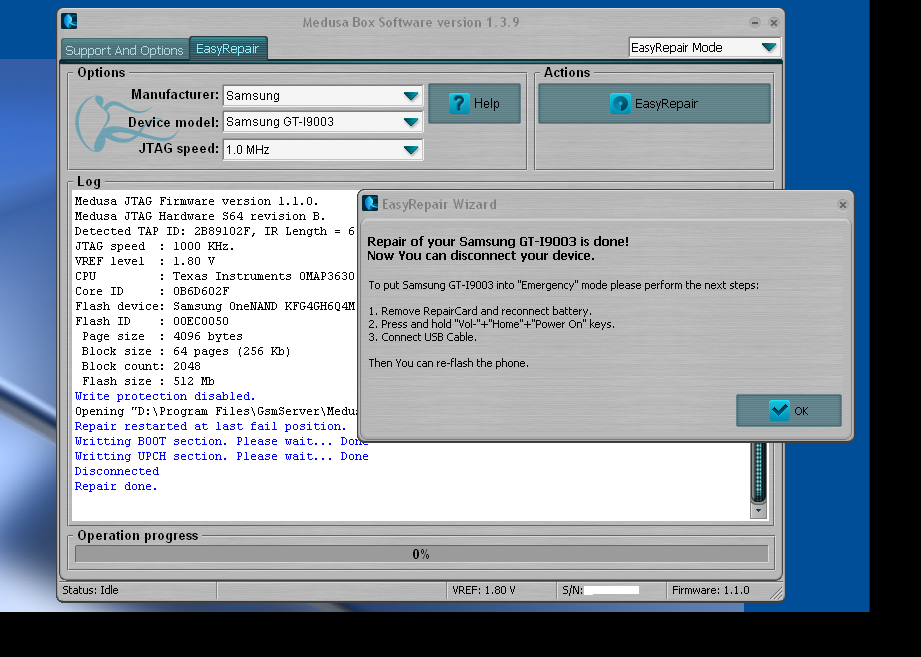Click the log scrollbar thumb
Screen dimensions: 921x657
click(759, 470)
